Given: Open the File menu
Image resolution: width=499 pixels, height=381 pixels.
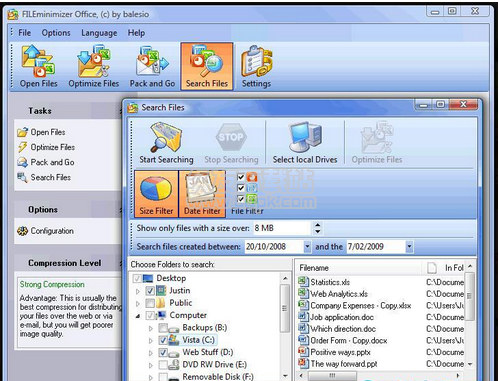Looking at the screenshot, I should (x=24, y=33).
